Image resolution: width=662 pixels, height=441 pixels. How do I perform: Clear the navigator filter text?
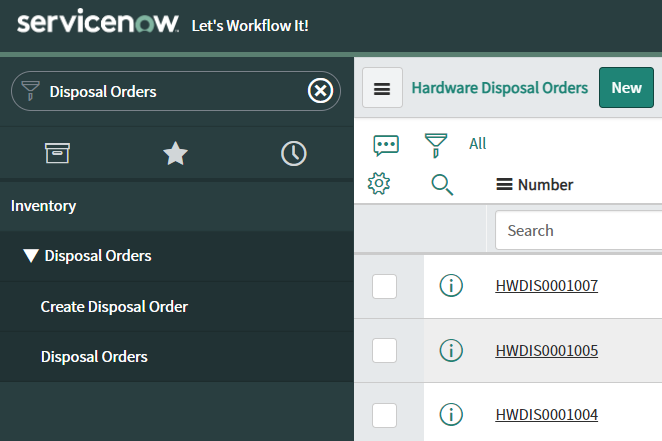tap(320, 91)
